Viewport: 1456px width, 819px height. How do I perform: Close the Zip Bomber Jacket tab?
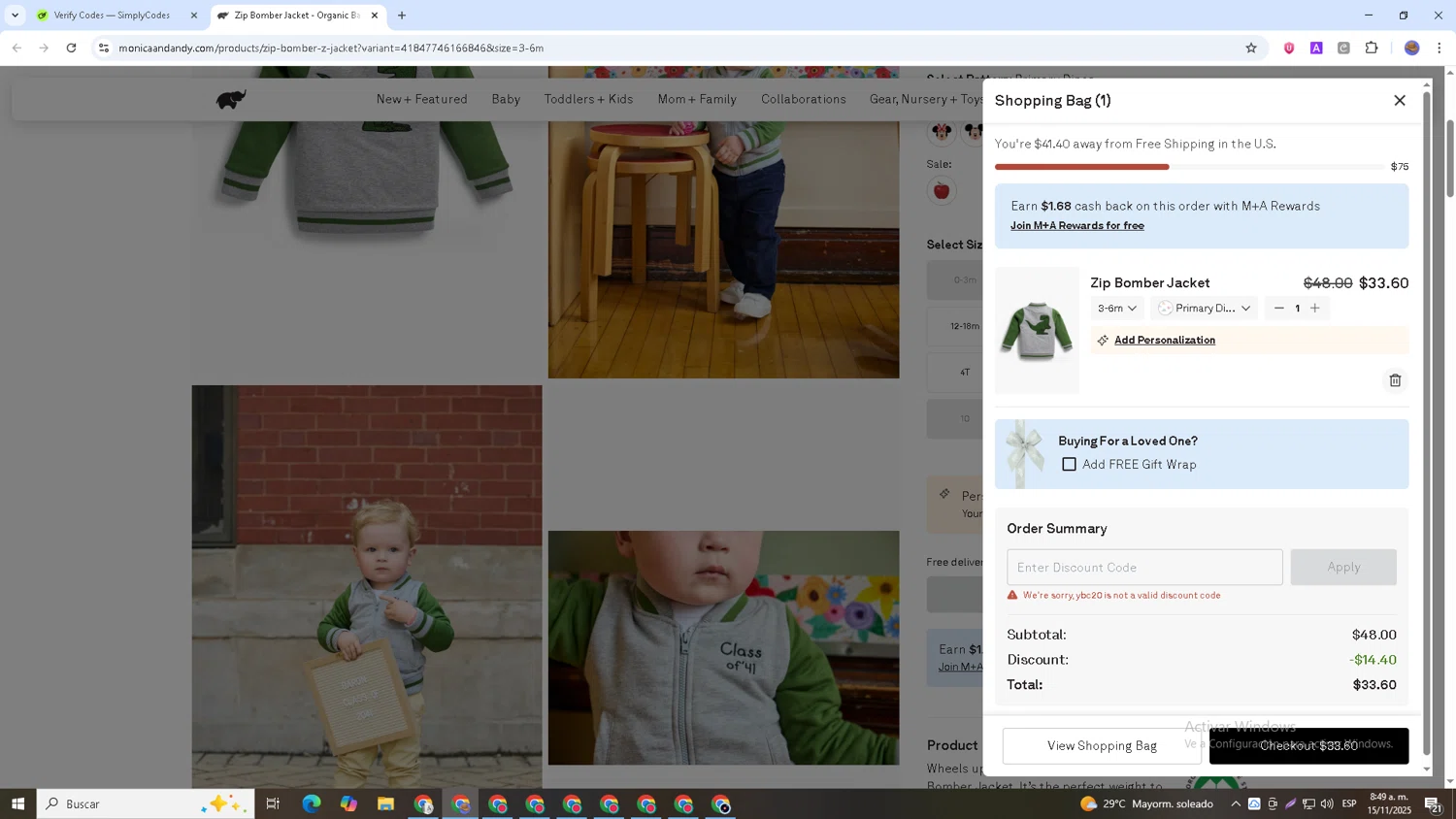pyautogui.click(x=375, y=16)
